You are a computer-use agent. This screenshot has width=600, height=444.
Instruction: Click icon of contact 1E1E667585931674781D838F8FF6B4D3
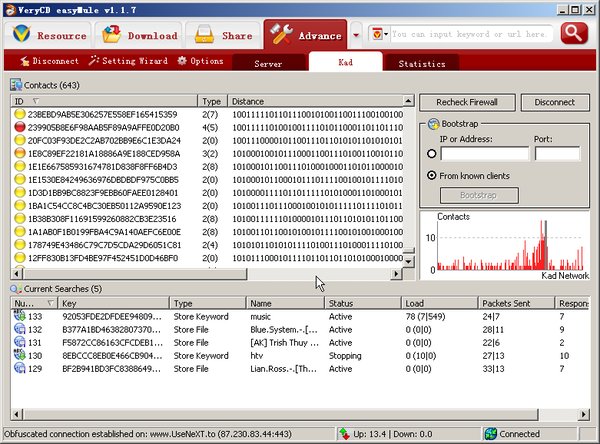(x=20, y=166)
